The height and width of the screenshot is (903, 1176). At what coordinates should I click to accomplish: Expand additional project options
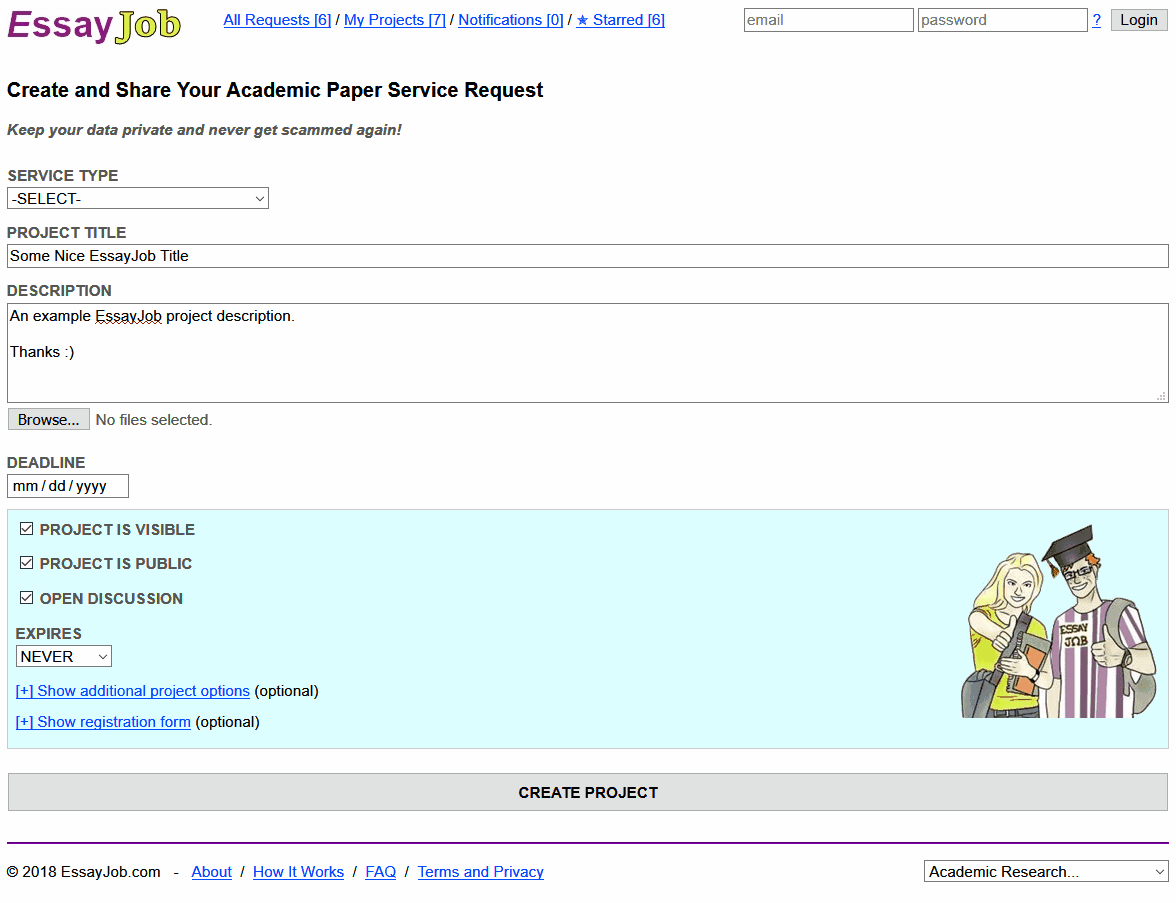click(x=133, y=691)
